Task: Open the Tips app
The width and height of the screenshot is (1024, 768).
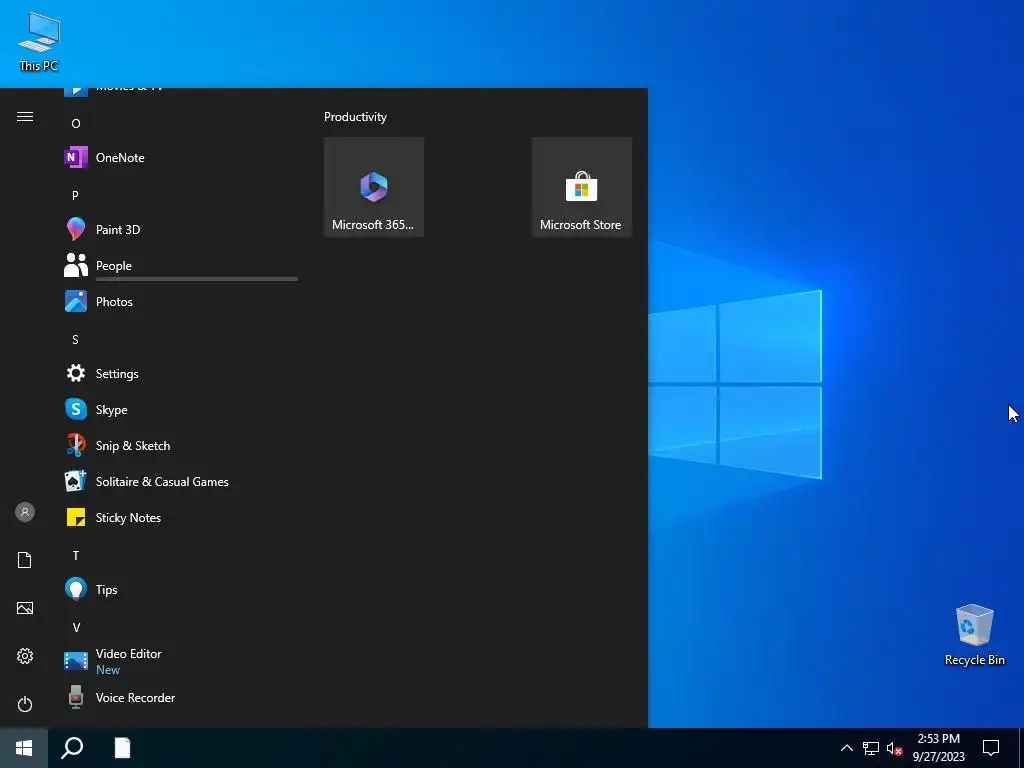Action: 180,589
